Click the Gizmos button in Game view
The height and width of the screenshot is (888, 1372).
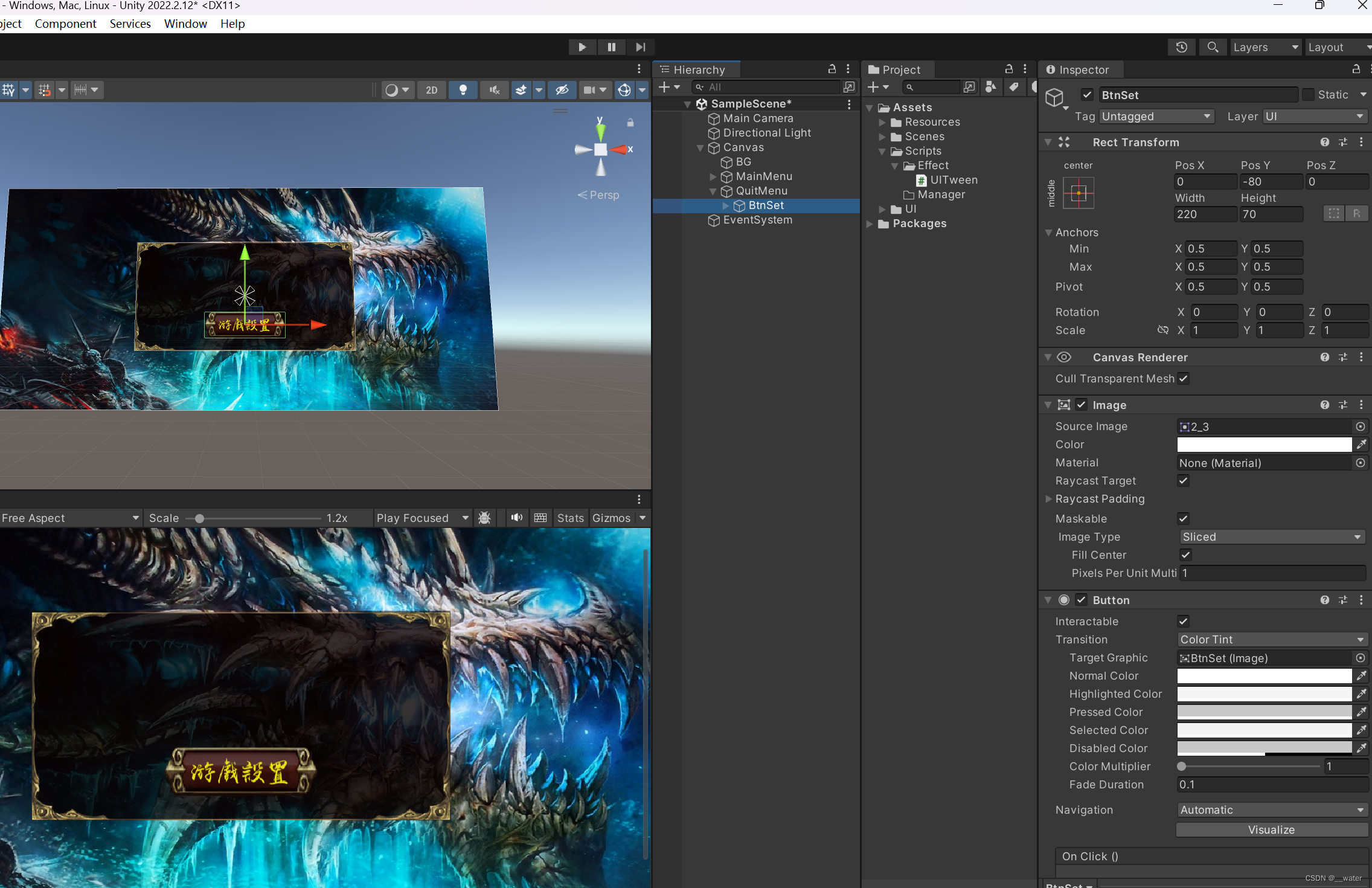point(611,518)
